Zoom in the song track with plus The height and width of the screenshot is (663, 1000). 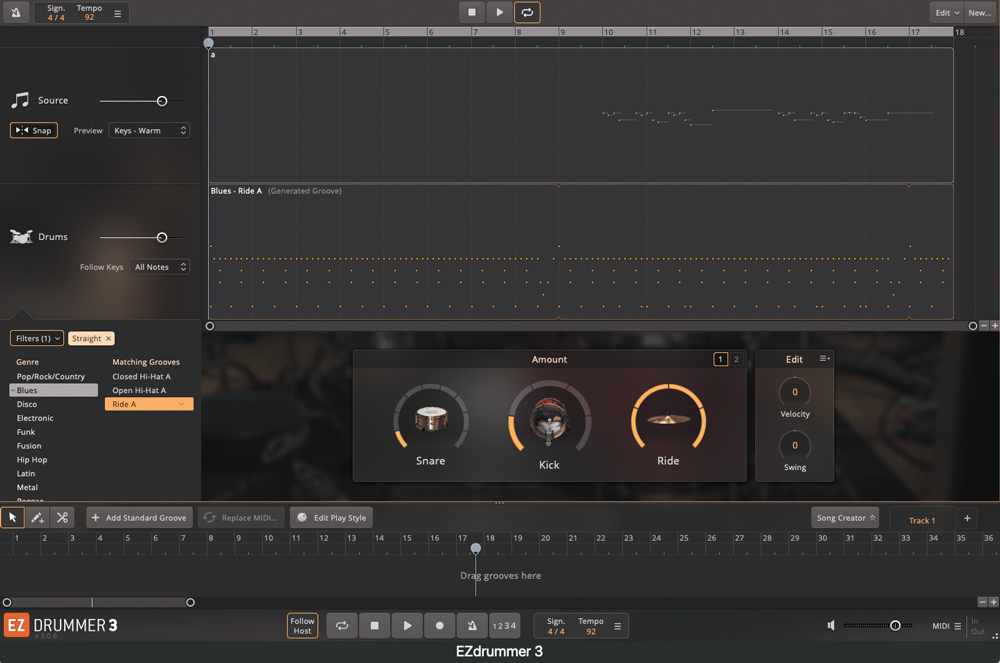(x=994, y=602)
